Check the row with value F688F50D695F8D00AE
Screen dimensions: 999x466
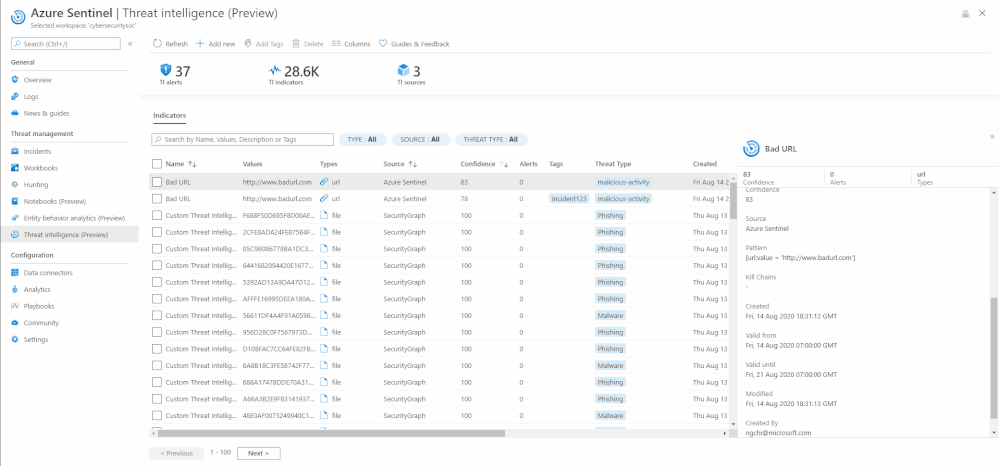(x=157, y=215)
